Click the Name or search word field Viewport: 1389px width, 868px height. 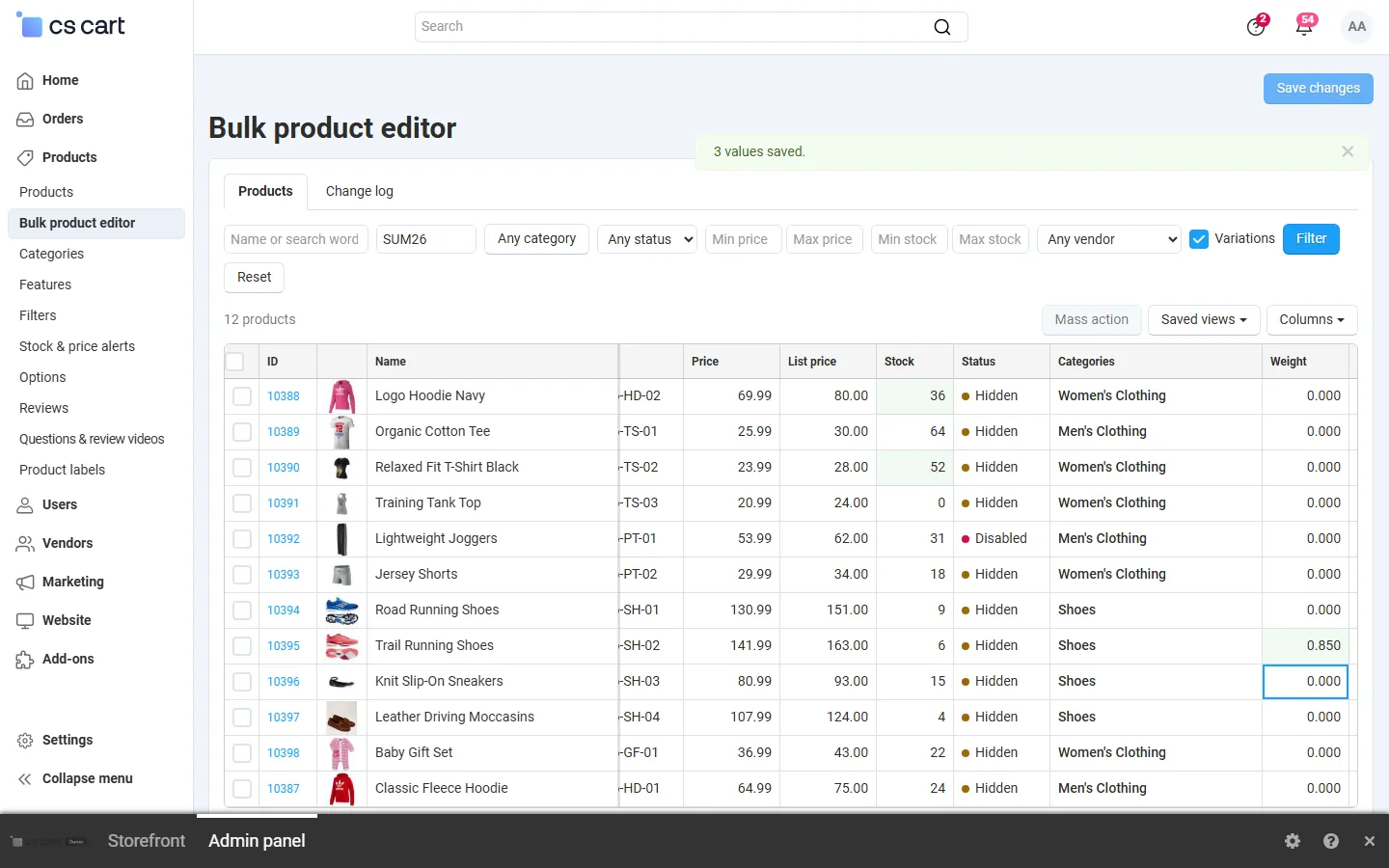[x=296, y=239]
